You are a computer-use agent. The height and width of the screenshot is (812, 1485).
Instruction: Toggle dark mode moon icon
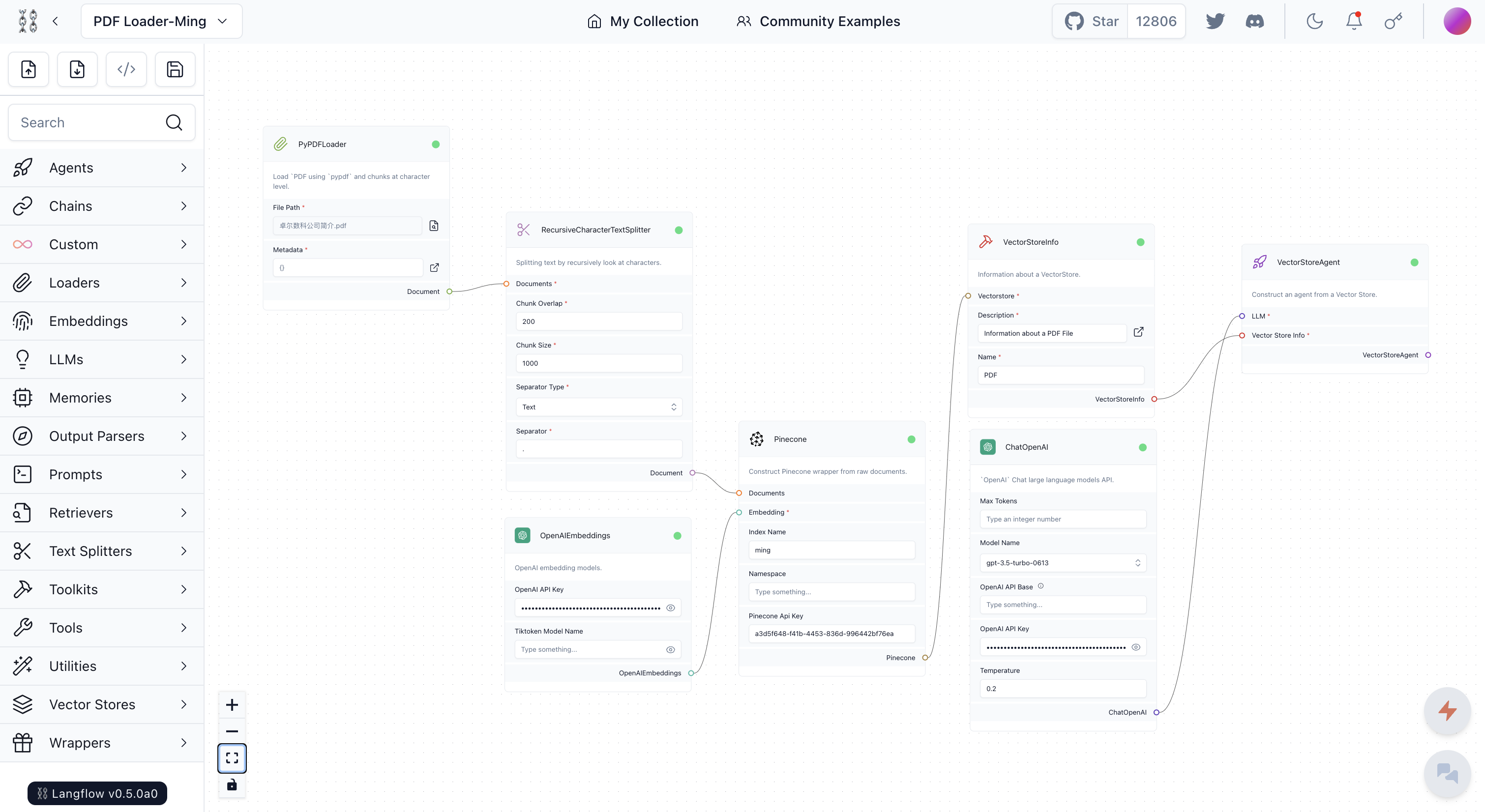tap(1314, 21)
